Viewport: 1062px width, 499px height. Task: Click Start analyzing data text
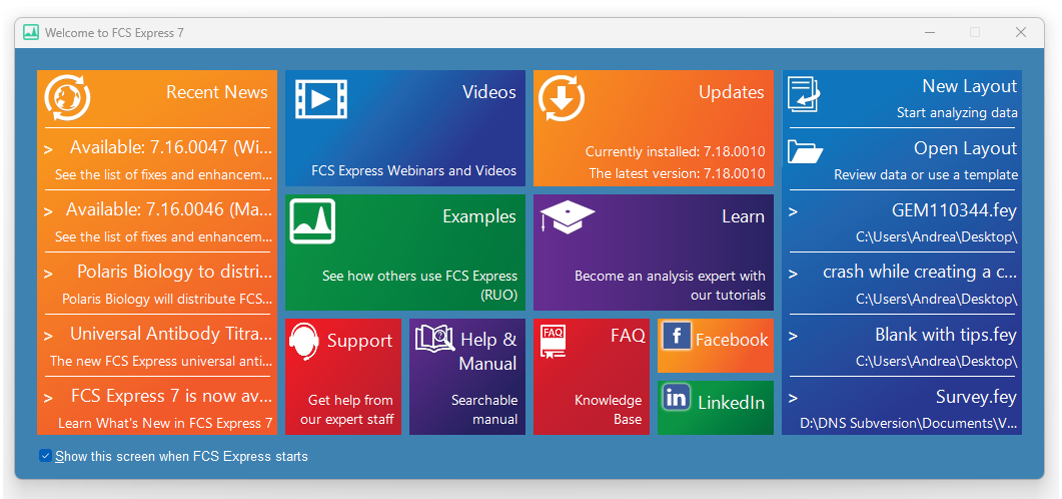[956, 113]
